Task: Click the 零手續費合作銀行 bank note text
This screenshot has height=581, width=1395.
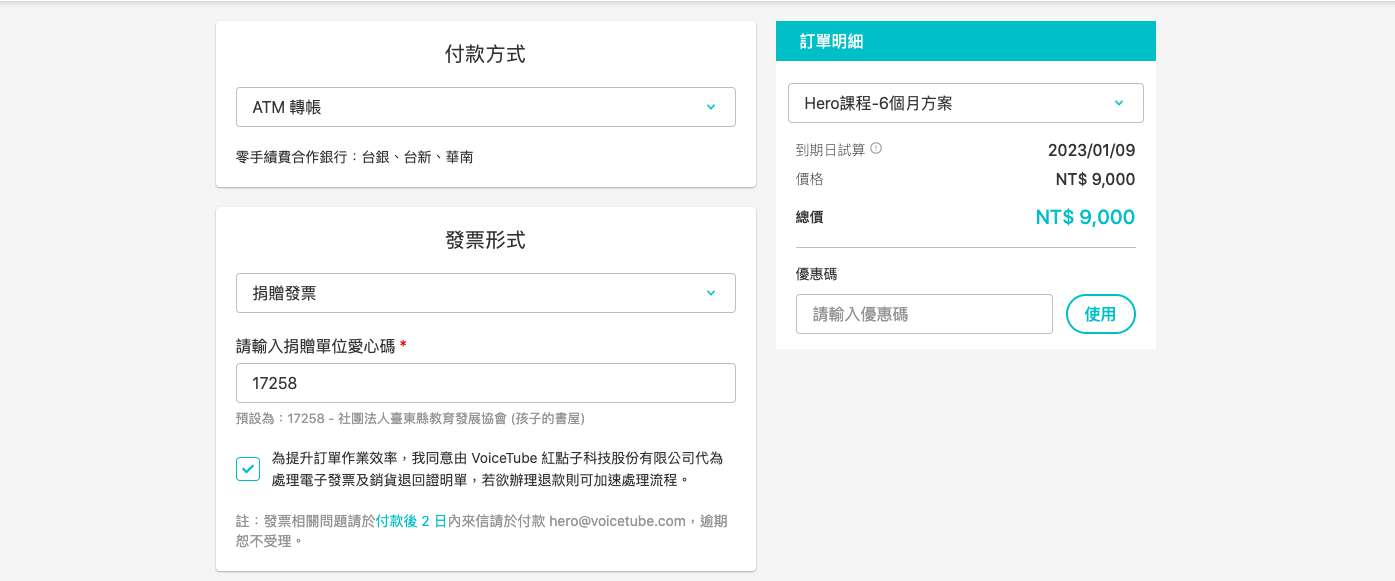Action: pos(354,157)
